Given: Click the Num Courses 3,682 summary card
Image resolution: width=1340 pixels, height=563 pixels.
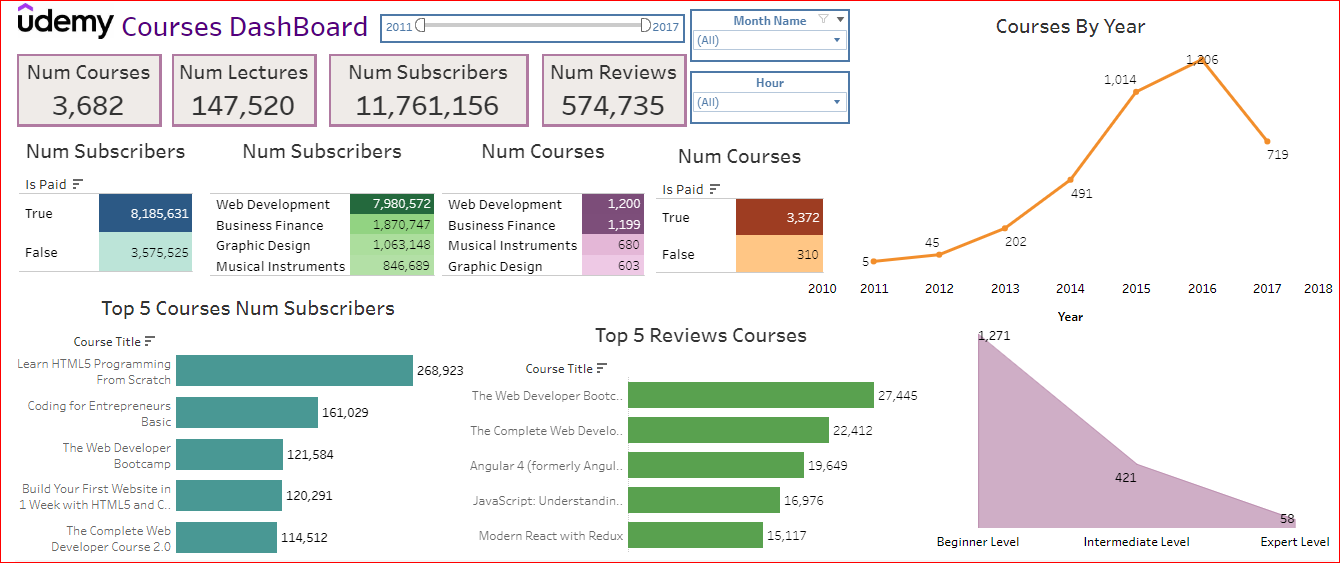Looking at the screenshot, I should (x=88, y=90).
